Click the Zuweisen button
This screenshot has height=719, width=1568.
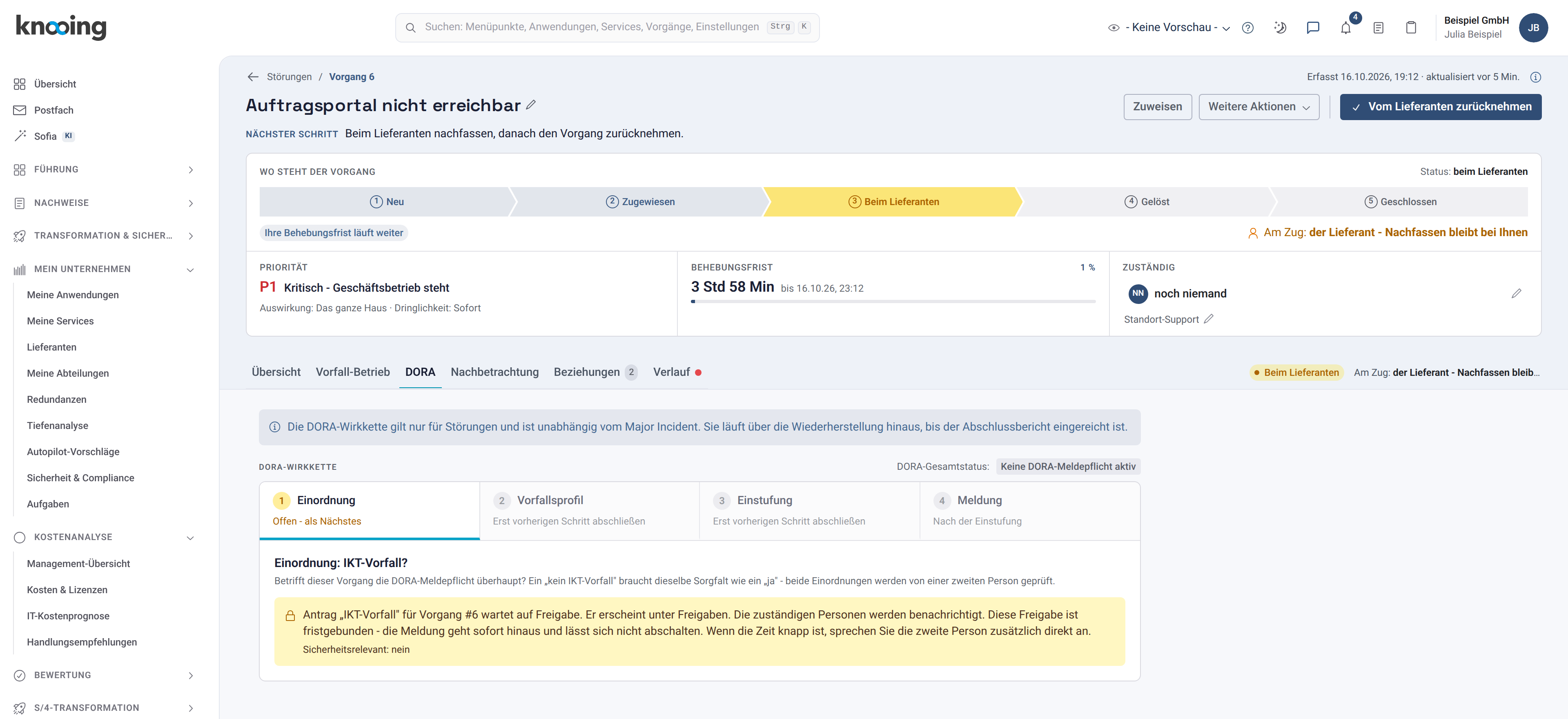click(x=1157, y=107)
